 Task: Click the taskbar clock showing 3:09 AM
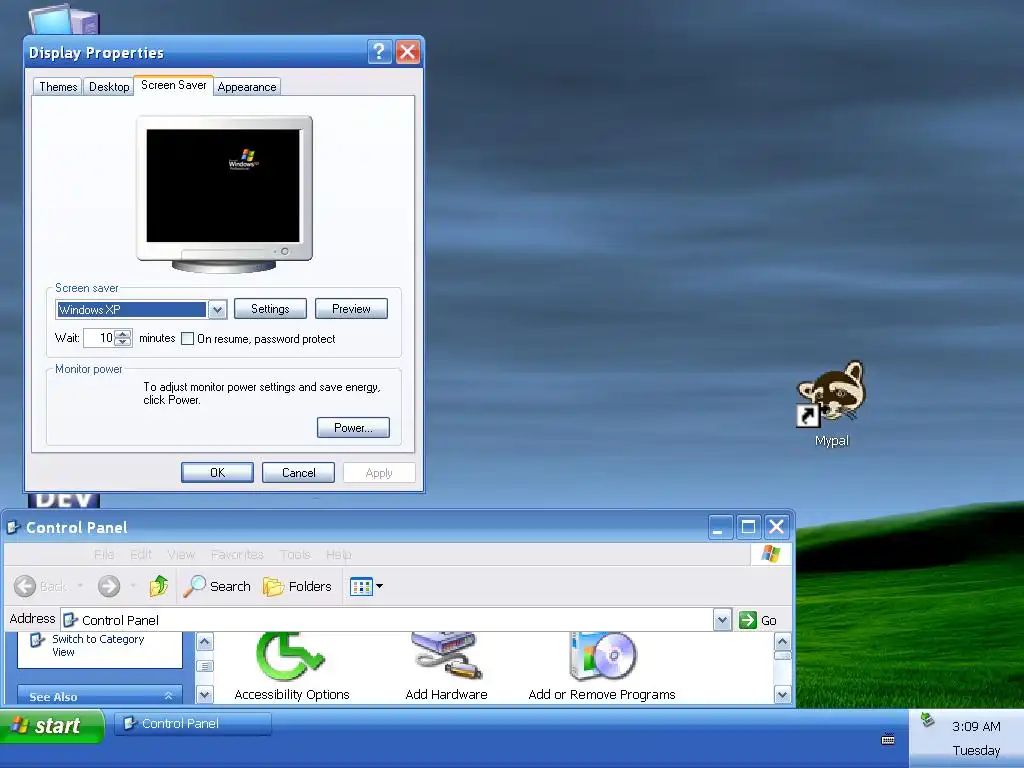tap(976, 726)
